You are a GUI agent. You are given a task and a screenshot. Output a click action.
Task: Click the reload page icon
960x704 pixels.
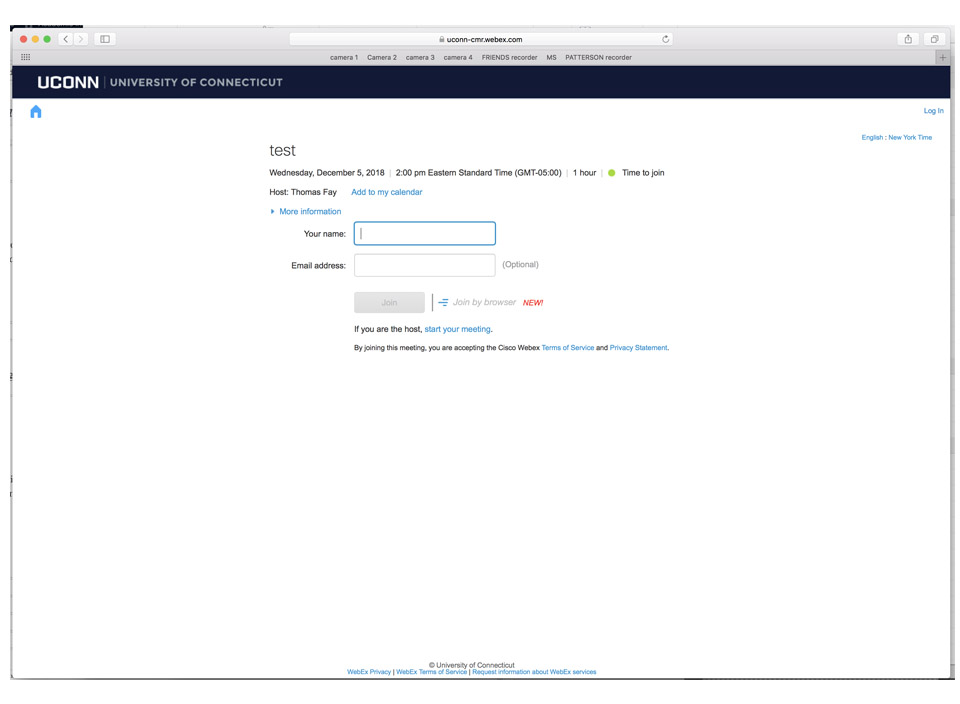(665, 39)
